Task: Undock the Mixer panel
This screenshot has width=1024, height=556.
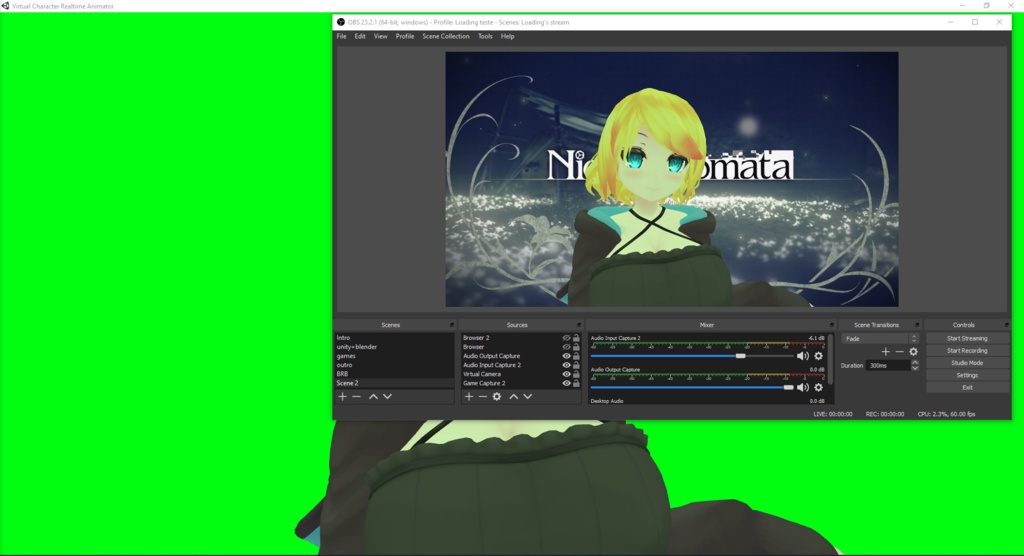Action: 831,325
